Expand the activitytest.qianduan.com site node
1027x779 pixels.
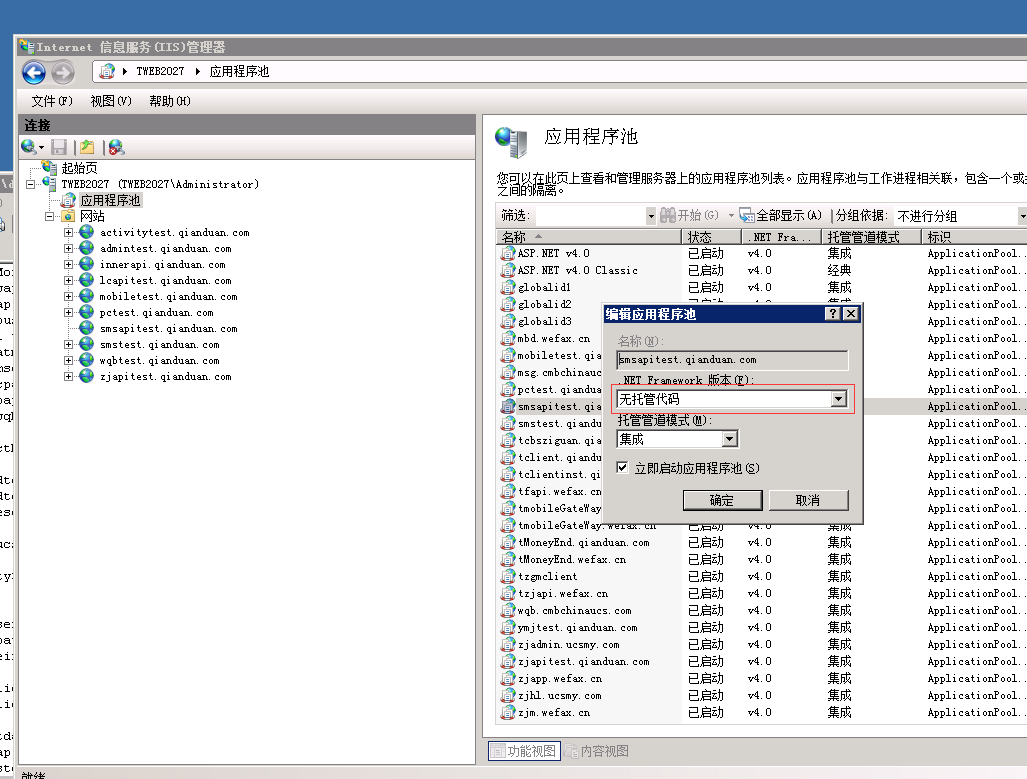click(68, 232)
